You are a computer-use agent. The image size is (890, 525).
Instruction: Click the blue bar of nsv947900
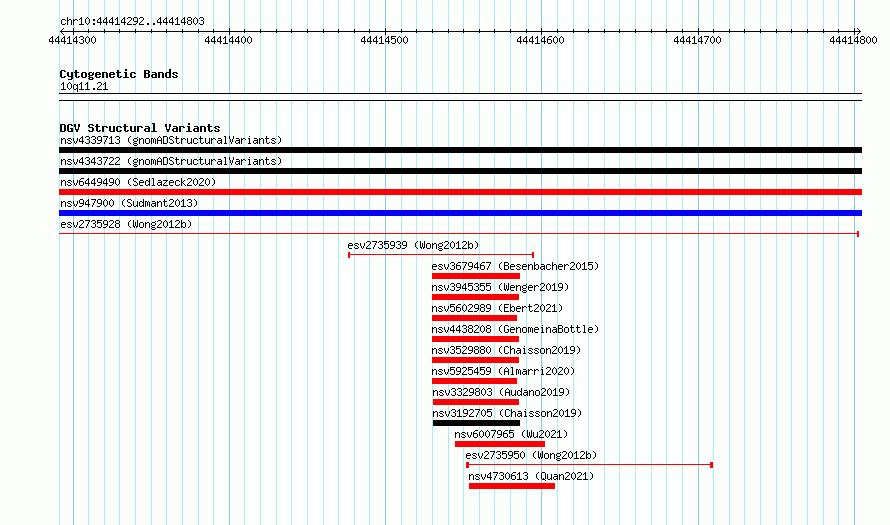[460, 213]
